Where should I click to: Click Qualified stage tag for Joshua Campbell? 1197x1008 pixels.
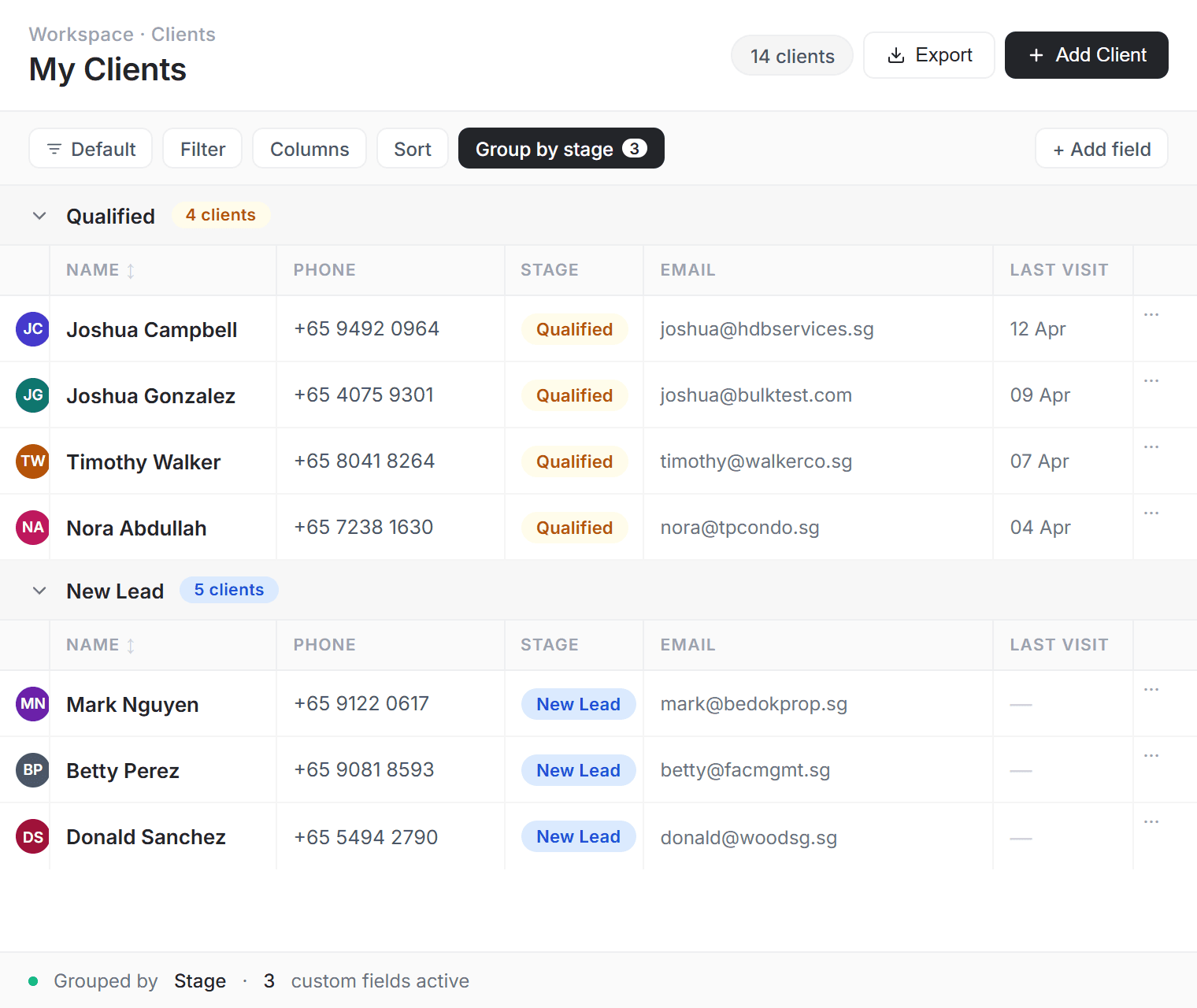(x=575, y=329)
